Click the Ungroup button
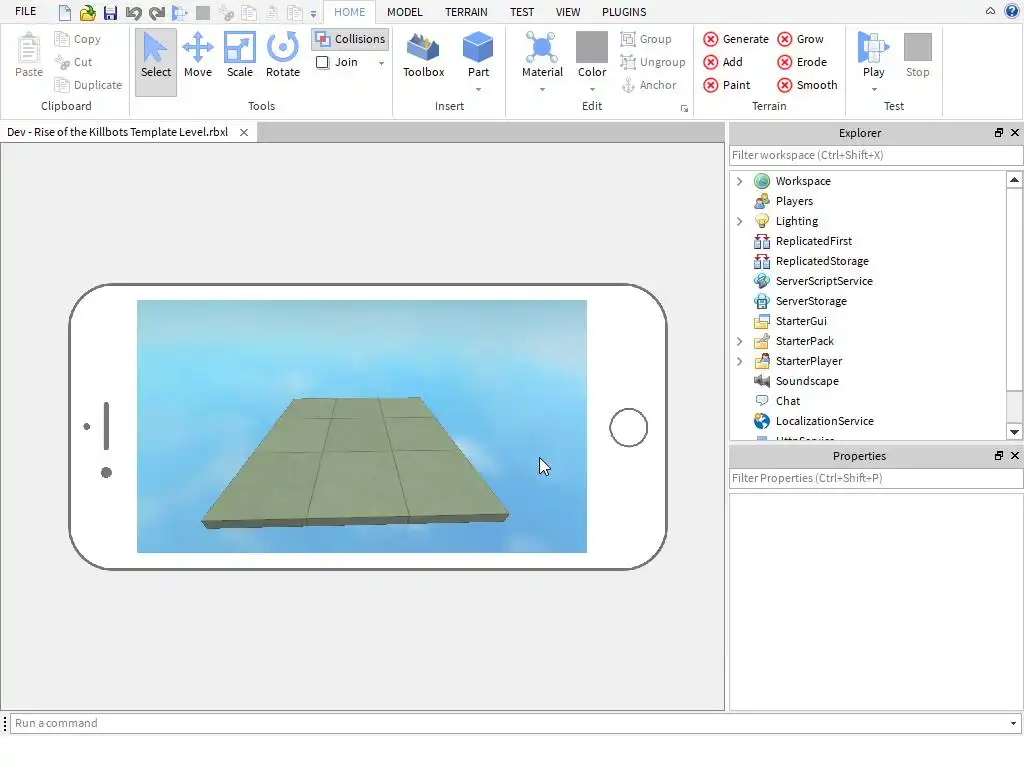The height and width of the screenshot is (768, 1024). 653,62
